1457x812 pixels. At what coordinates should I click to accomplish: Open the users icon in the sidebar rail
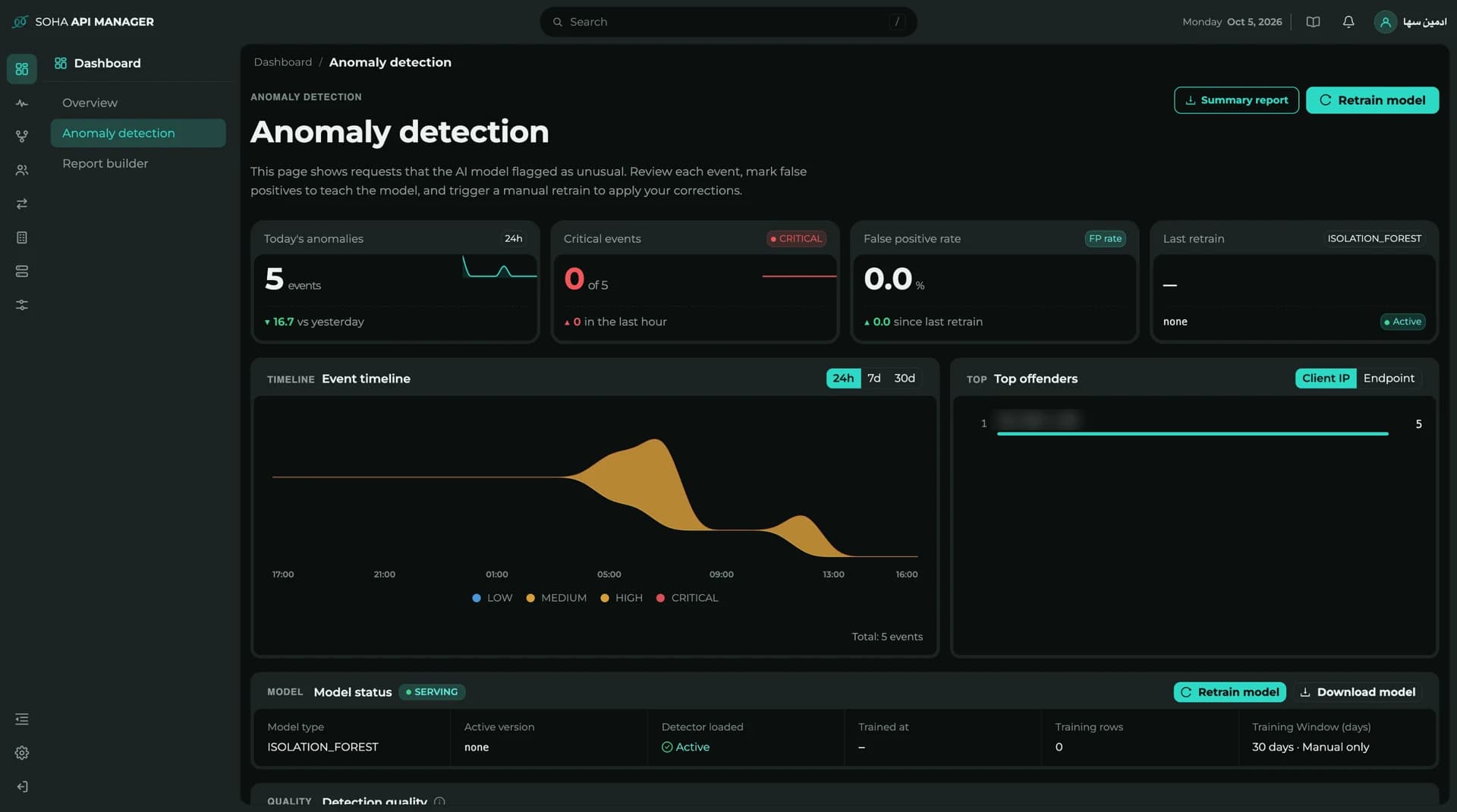(22, 170)
